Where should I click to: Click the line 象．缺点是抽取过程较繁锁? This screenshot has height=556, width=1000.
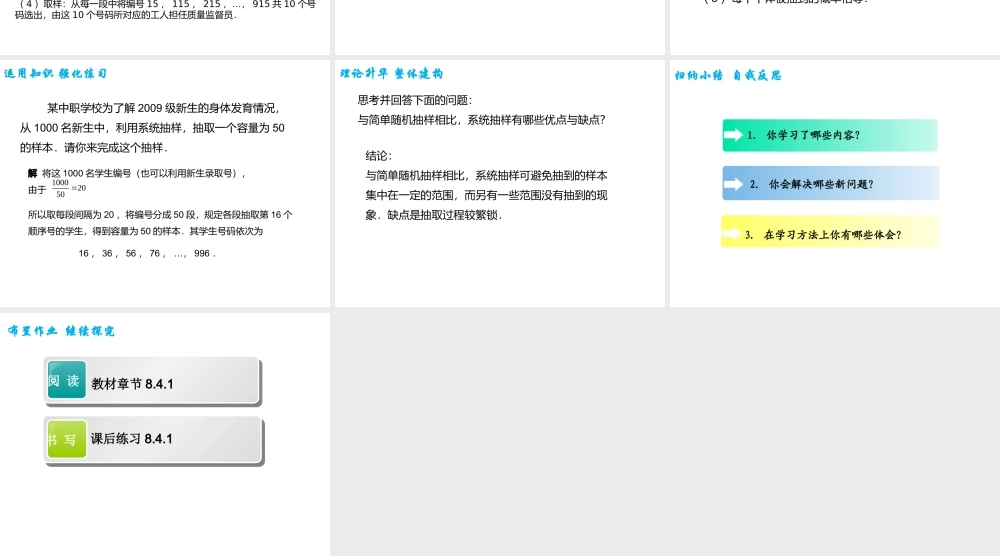pyautogui.click(x=434, y=215)
